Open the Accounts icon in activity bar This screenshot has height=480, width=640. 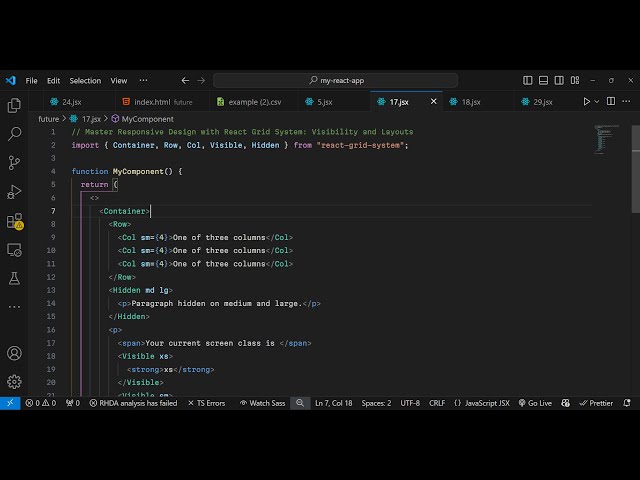tap(14, 353)
